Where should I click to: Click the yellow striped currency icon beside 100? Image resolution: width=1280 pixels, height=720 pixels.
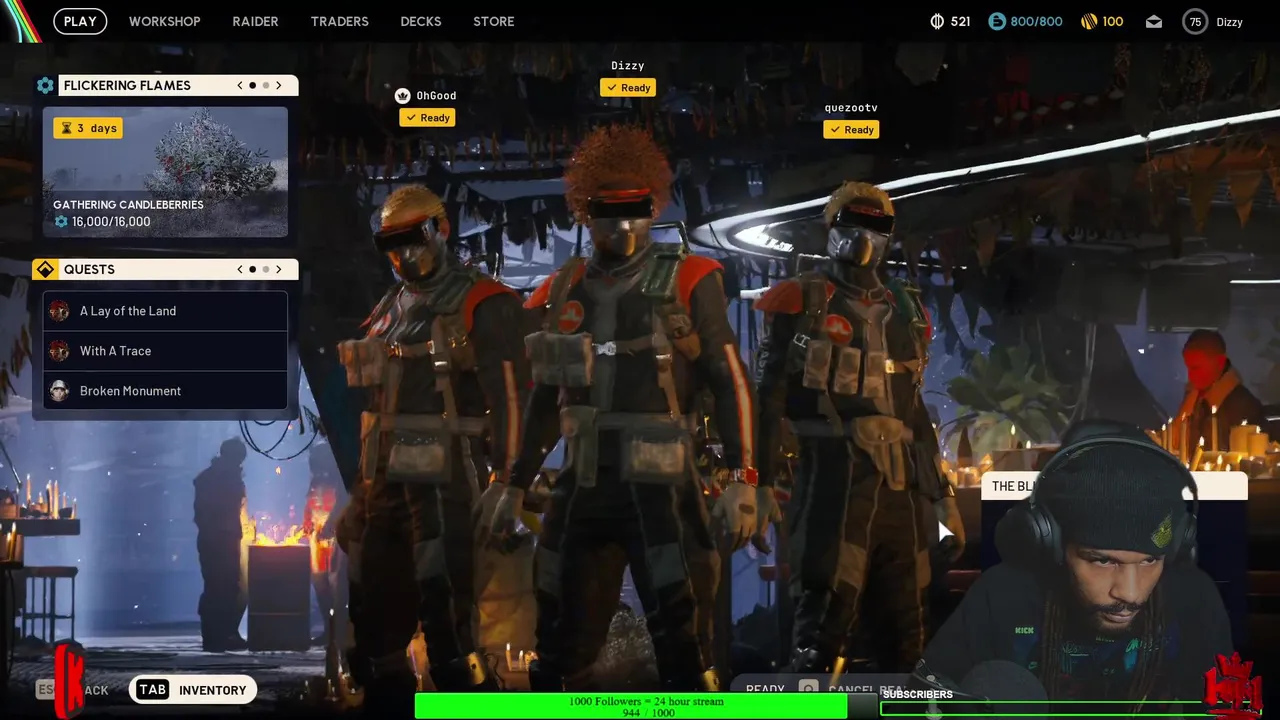coord(1089,21)
